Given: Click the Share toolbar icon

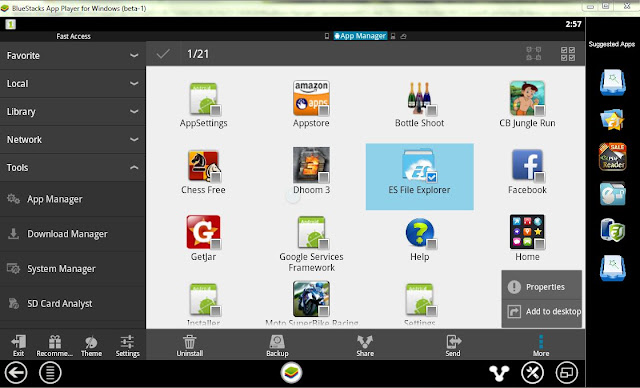Looking at the screenshot, I should [x=365, y=341].
